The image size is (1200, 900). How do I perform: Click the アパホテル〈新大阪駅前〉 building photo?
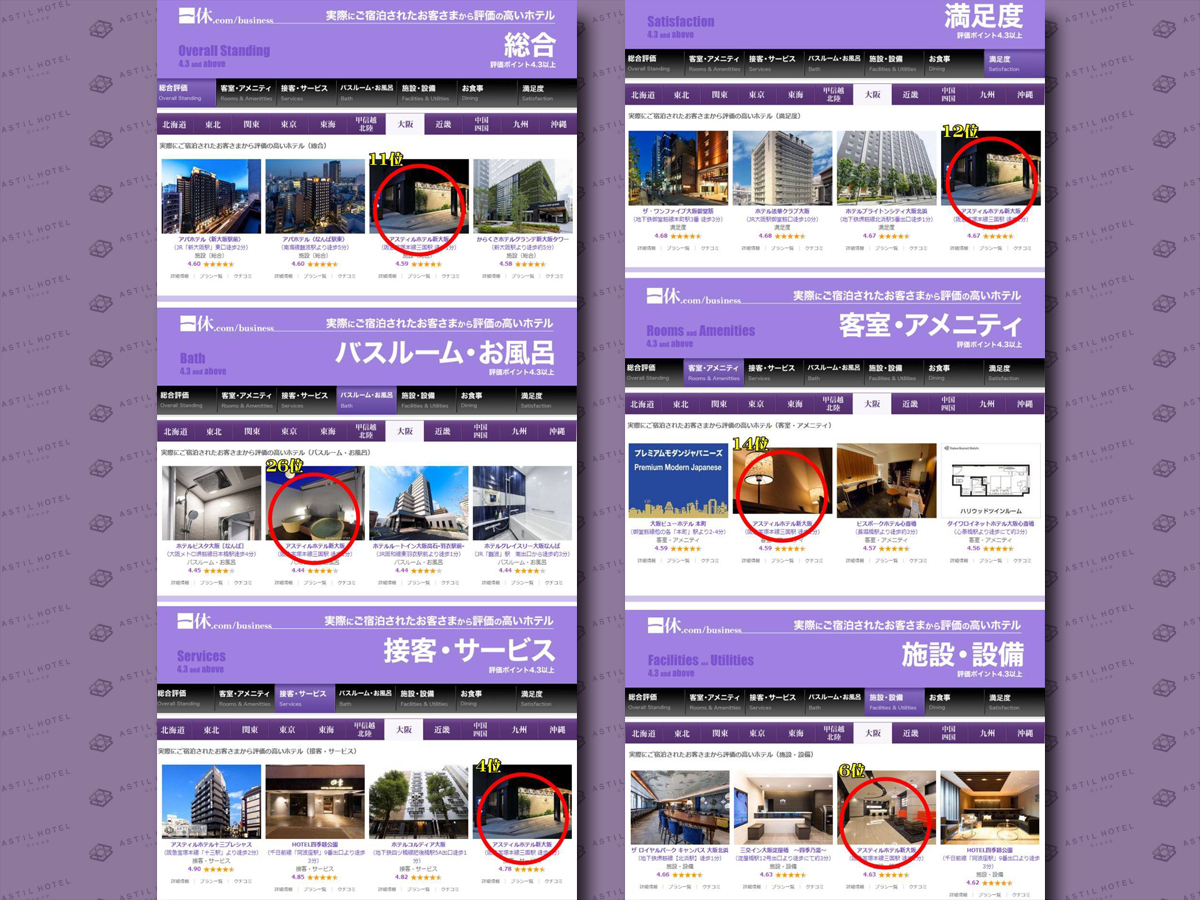pyautogui.click(x=211, y=196)
